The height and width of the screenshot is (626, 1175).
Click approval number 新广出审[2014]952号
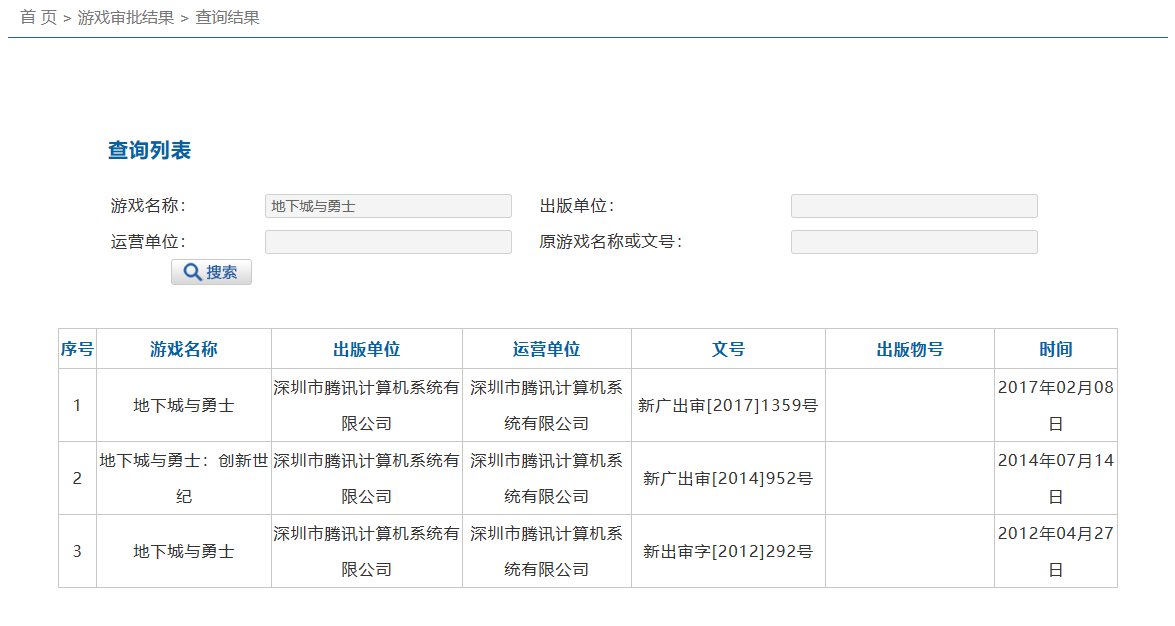tap(728, 478)
